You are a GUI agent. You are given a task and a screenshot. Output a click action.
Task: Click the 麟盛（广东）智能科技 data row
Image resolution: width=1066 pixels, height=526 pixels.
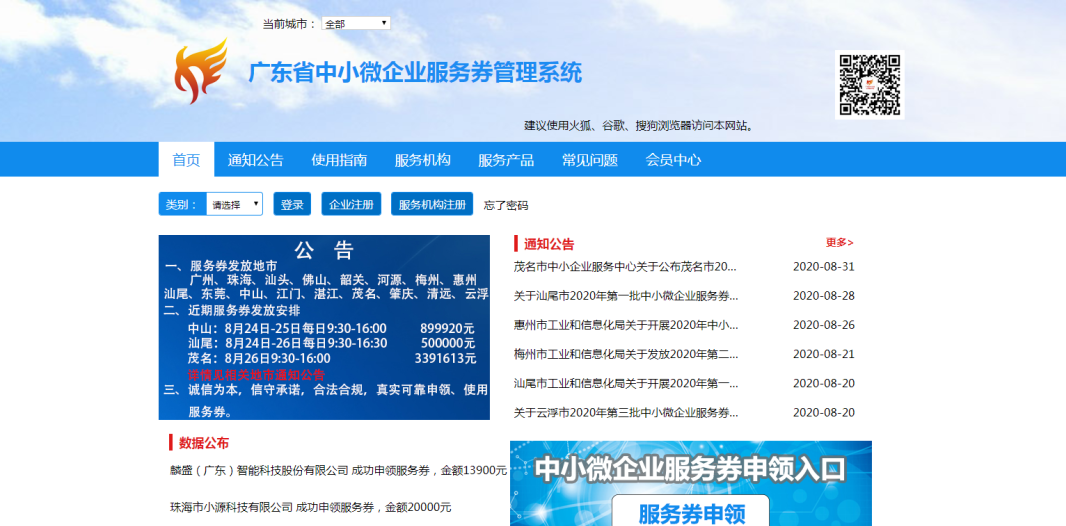pos(339,470)
